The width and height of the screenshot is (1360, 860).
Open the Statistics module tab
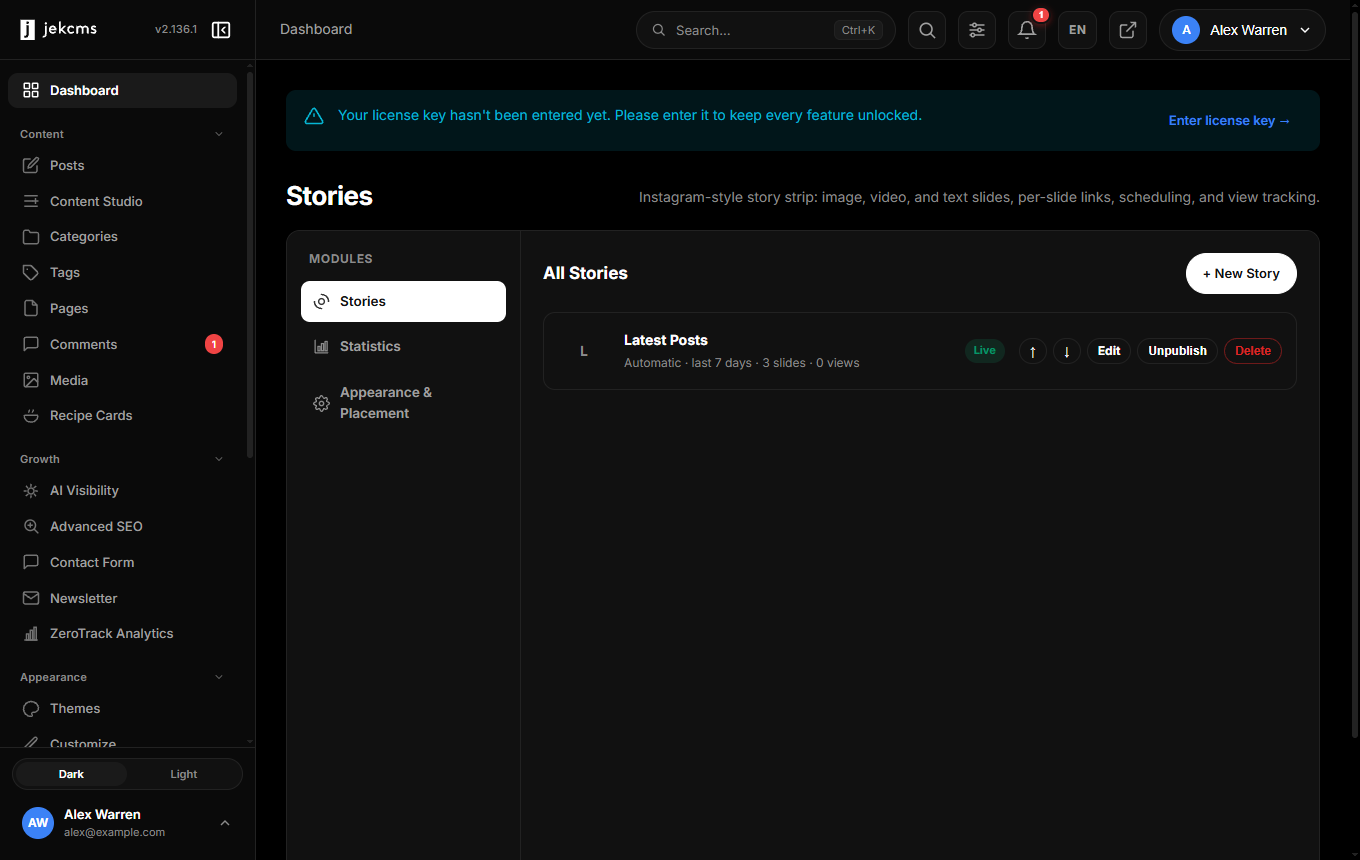403,346
